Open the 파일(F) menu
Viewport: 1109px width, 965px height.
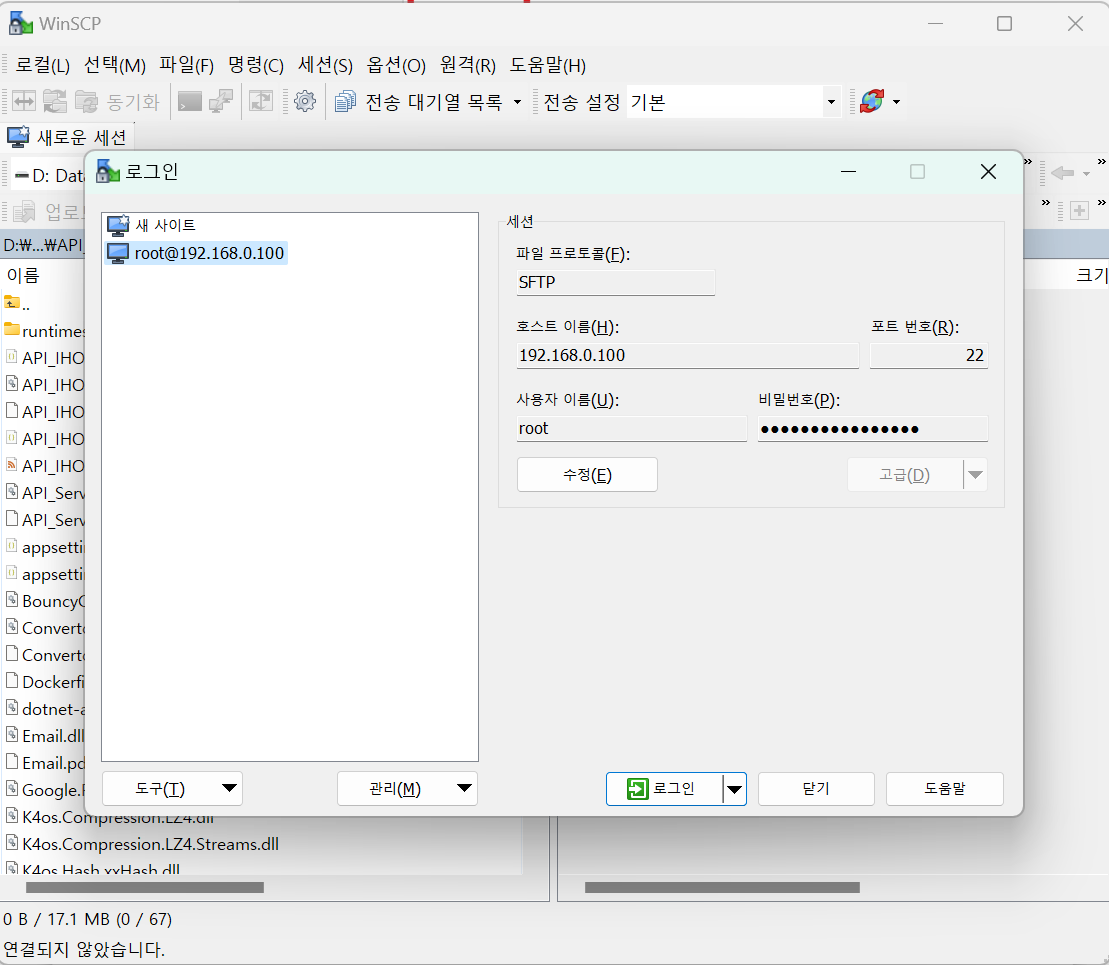[186, 65]
